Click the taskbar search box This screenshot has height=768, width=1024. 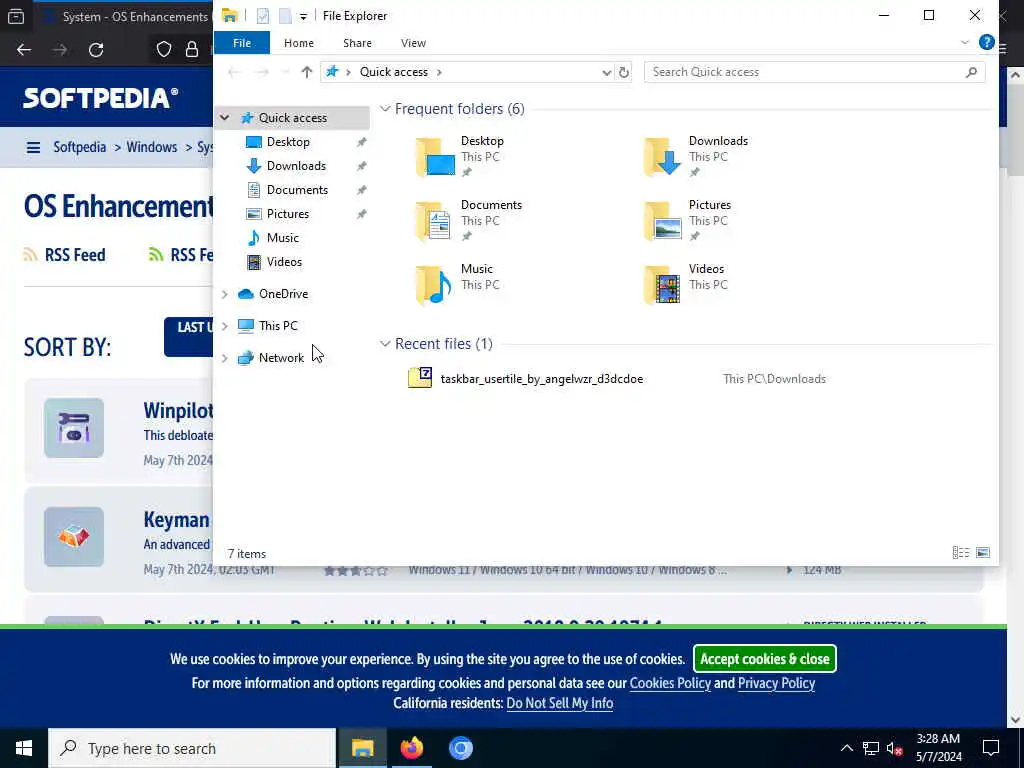click(x=192, y=748)
